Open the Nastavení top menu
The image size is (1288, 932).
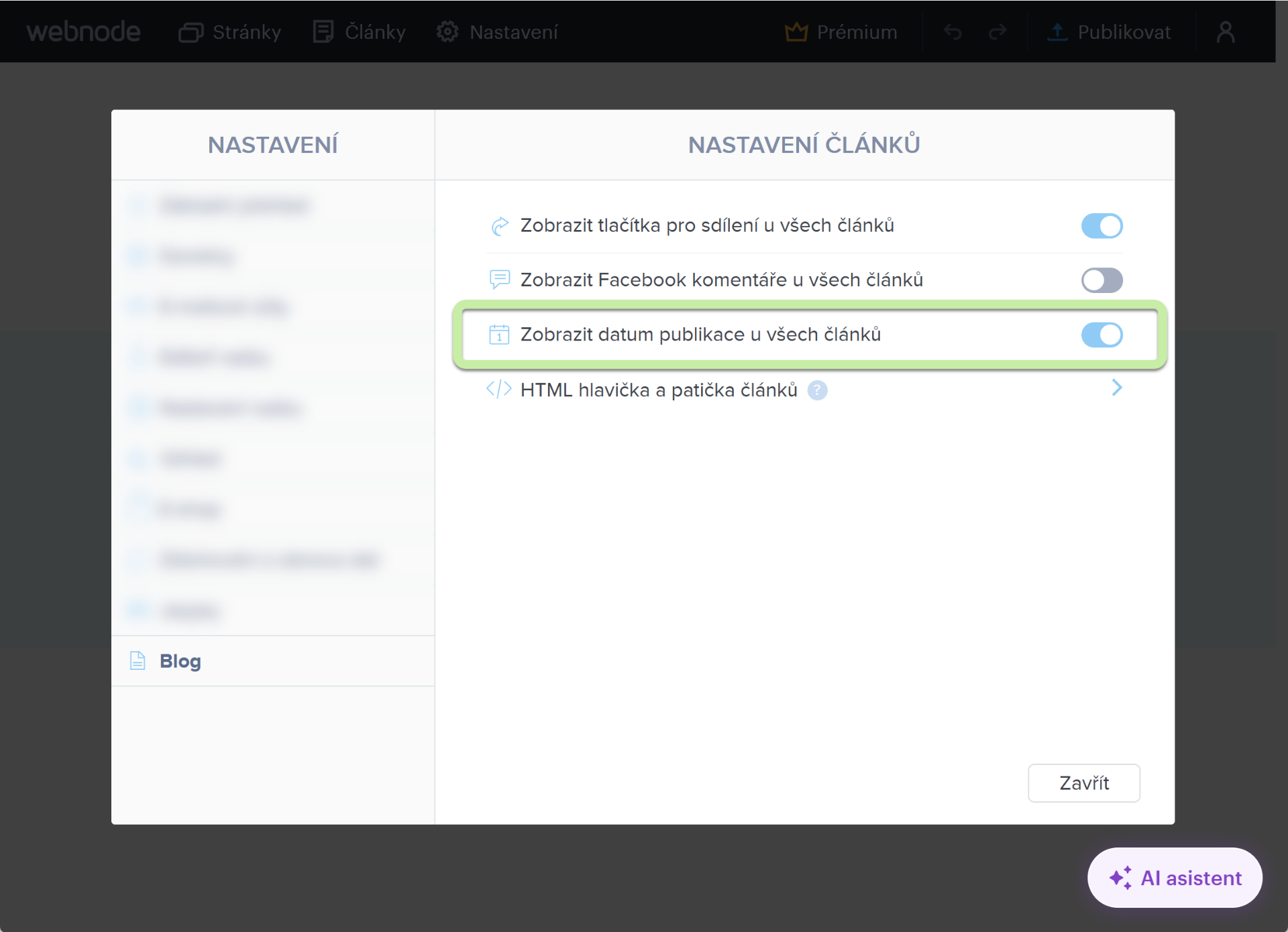tap(497, 32)
